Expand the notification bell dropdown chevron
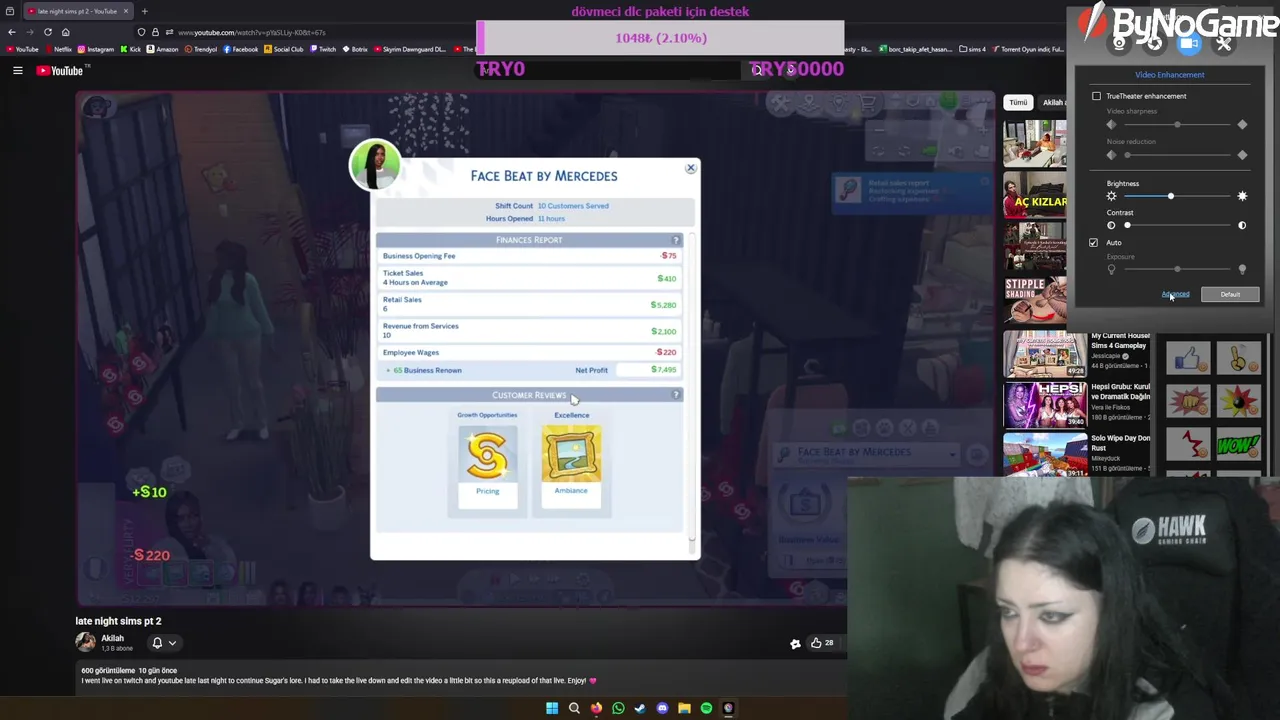 172,643
